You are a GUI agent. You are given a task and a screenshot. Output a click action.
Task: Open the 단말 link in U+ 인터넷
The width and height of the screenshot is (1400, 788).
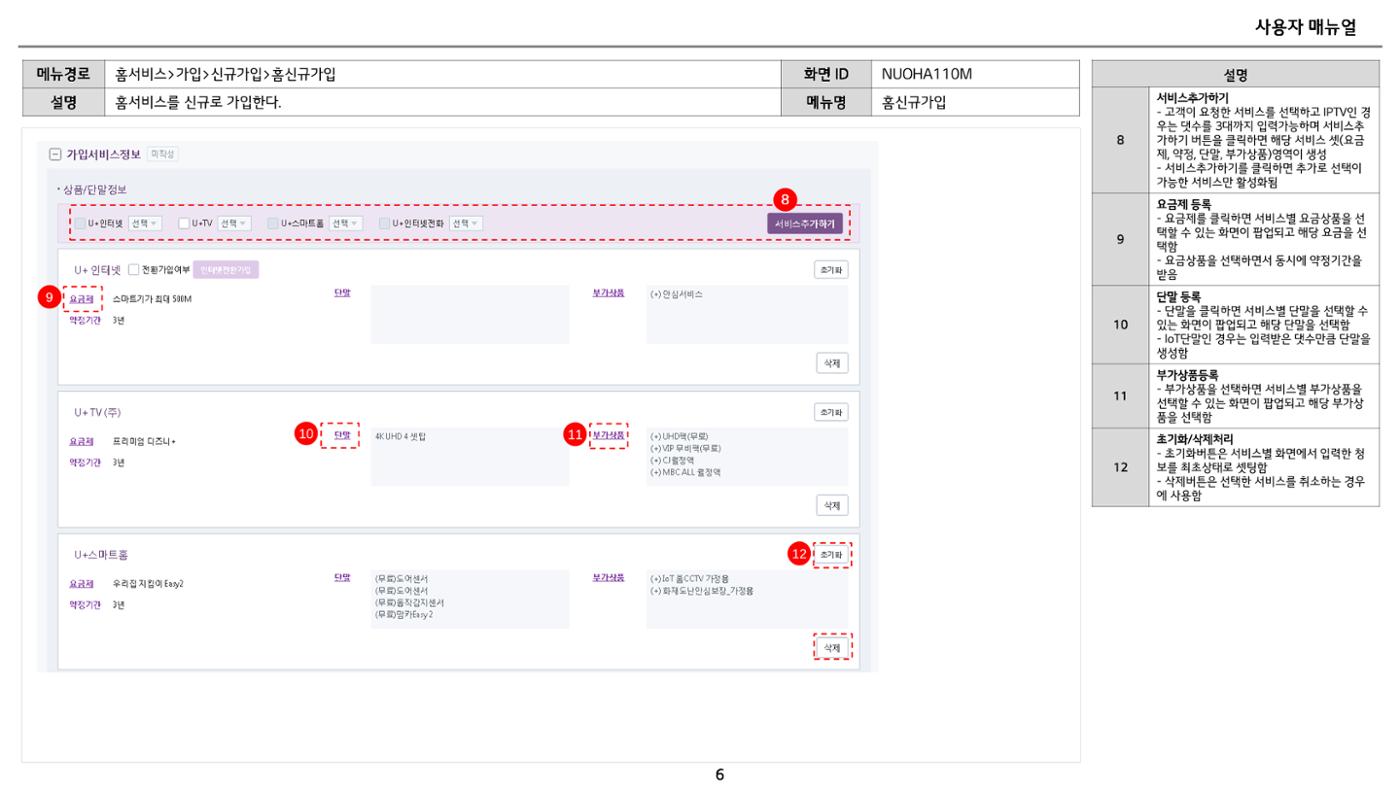tap(342, 293)
